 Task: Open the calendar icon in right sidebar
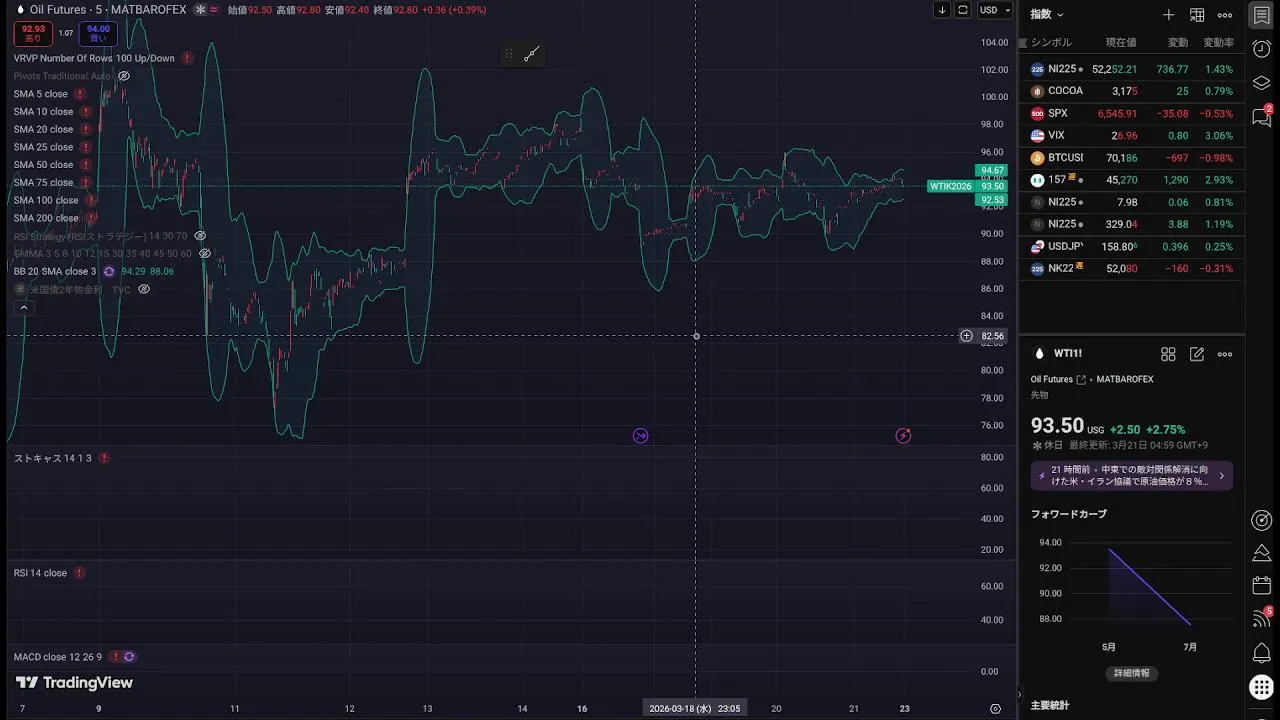coord(1261,586)
